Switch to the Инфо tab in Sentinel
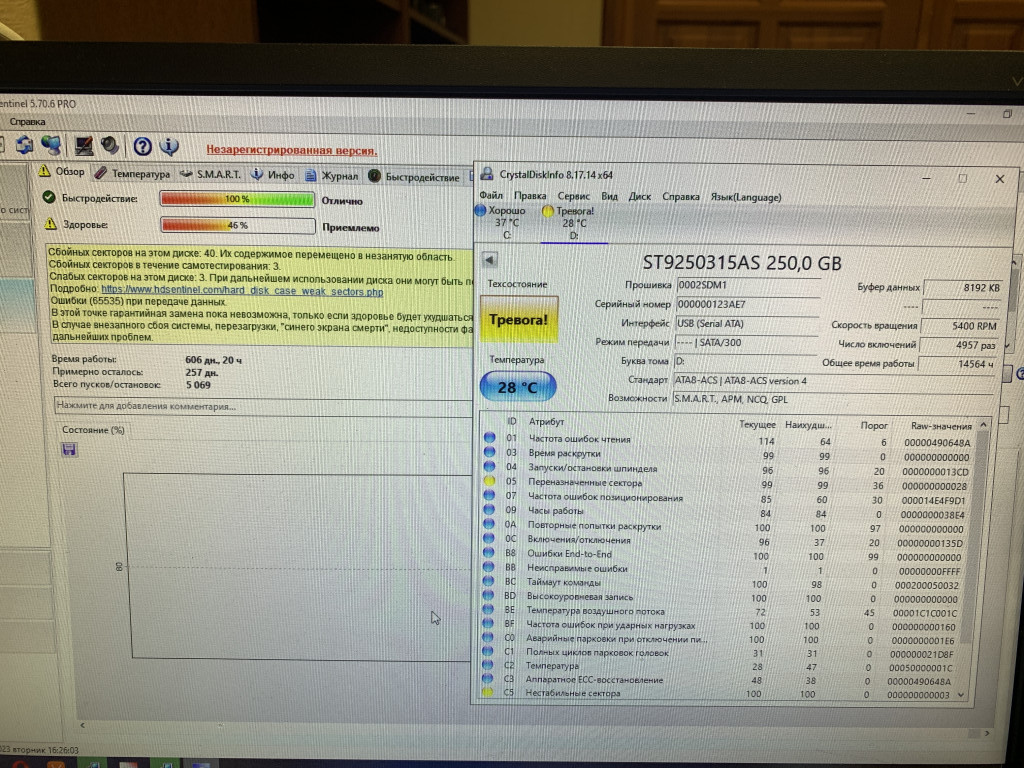 pyautogui.click(x=273, y=175)
